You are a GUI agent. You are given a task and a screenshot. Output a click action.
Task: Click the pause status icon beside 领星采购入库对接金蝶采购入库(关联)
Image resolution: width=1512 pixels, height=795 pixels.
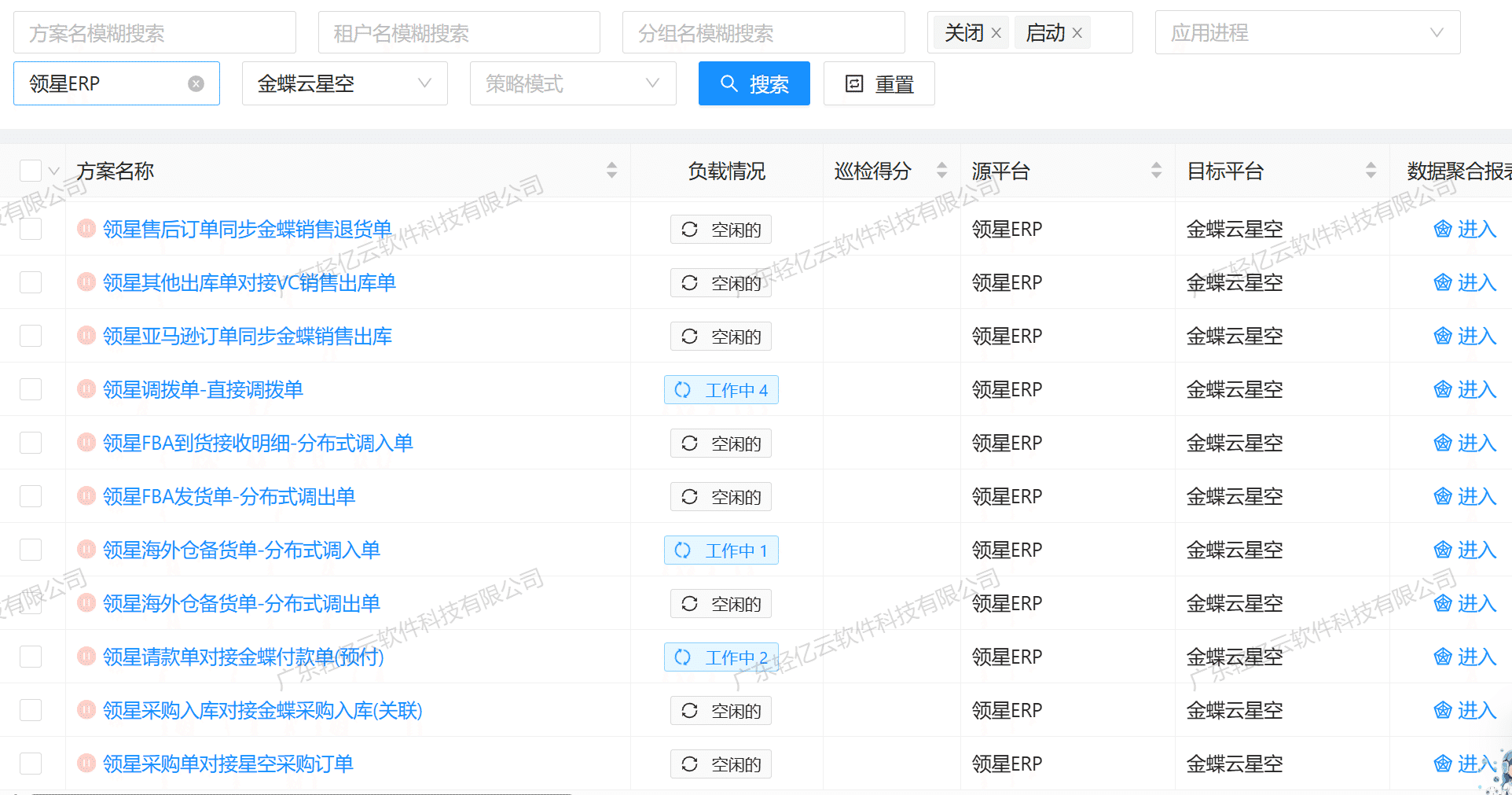86,710
